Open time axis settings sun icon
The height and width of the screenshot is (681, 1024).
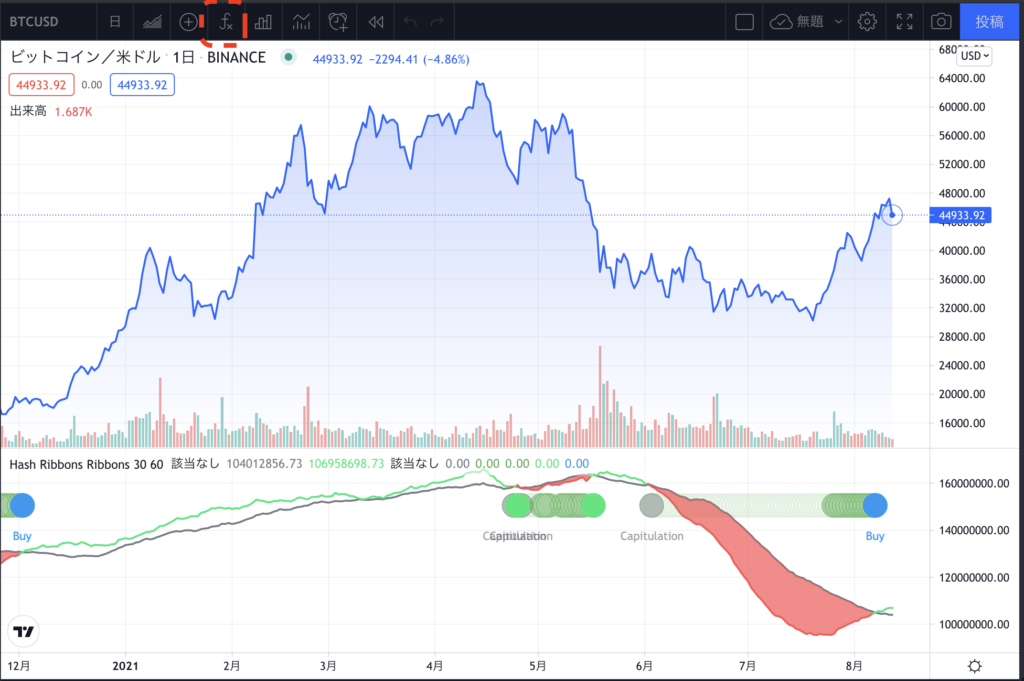coord(975,666)
